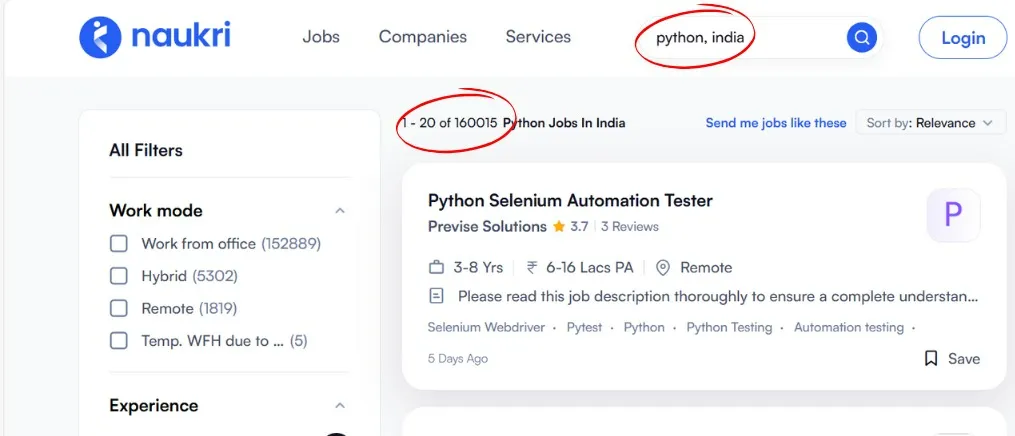Click the bookmark Save icon on job card
The width and height of the screenshot is (1015, 436).
tap(931, 358)
